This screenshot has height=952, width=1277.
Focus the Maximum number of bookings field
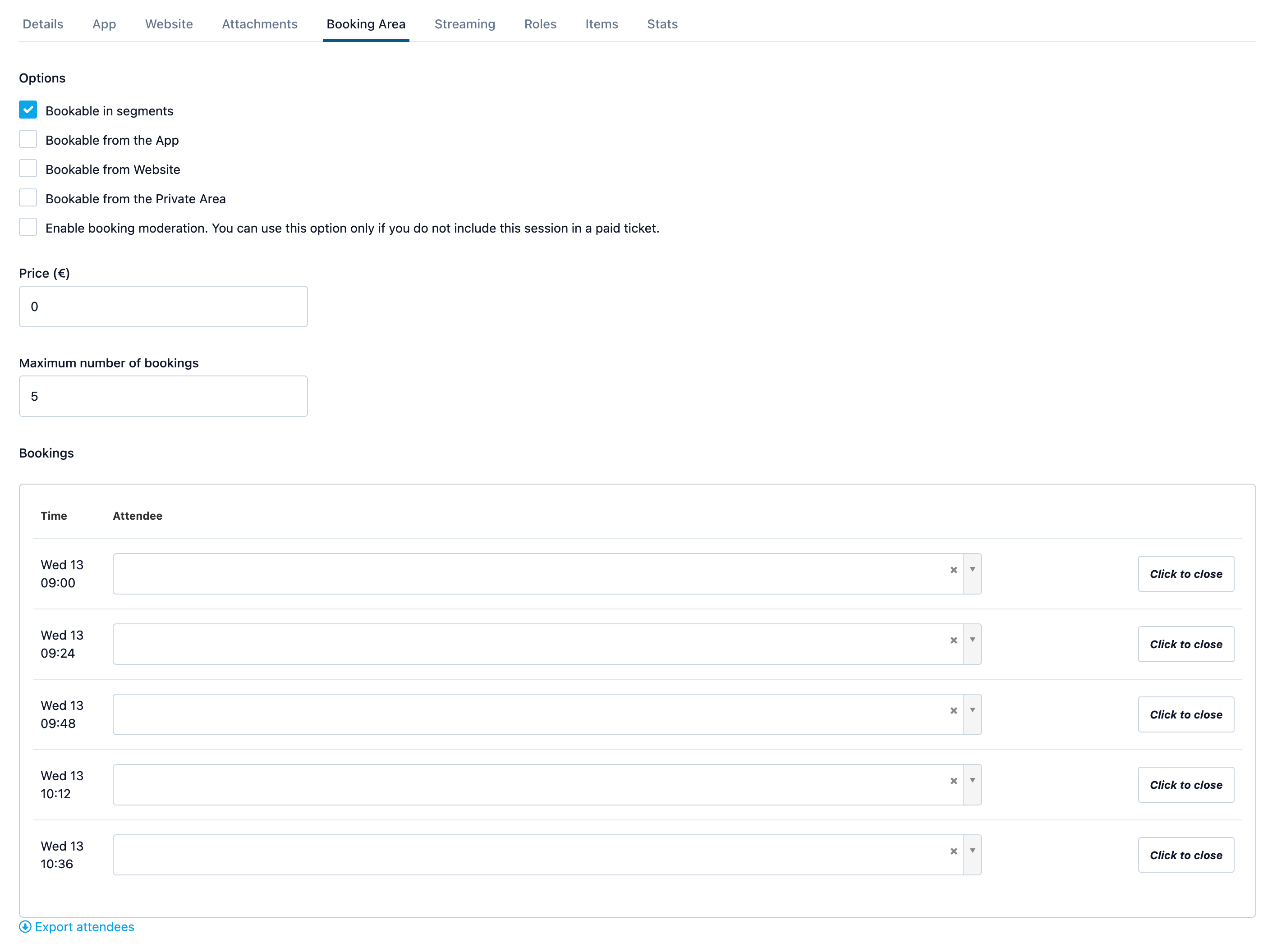tap(163, 396)
